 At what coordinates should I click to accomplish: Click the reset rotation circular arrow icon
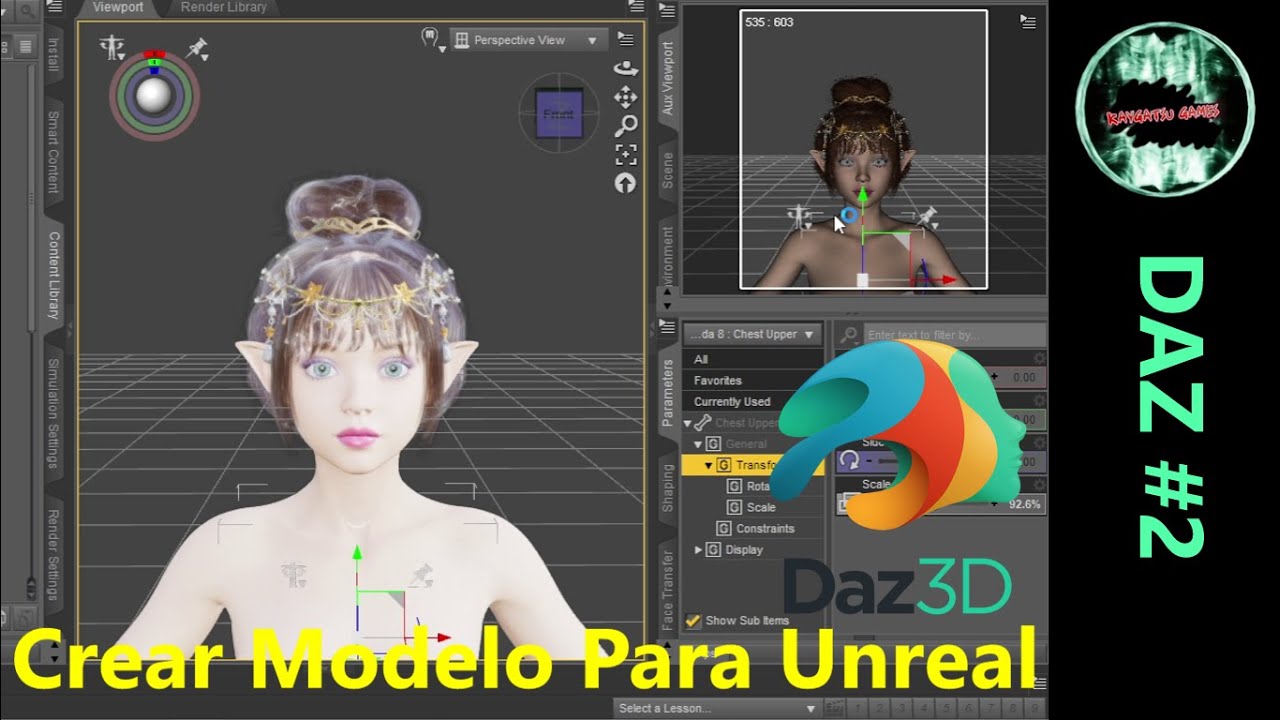click(849, 460)
